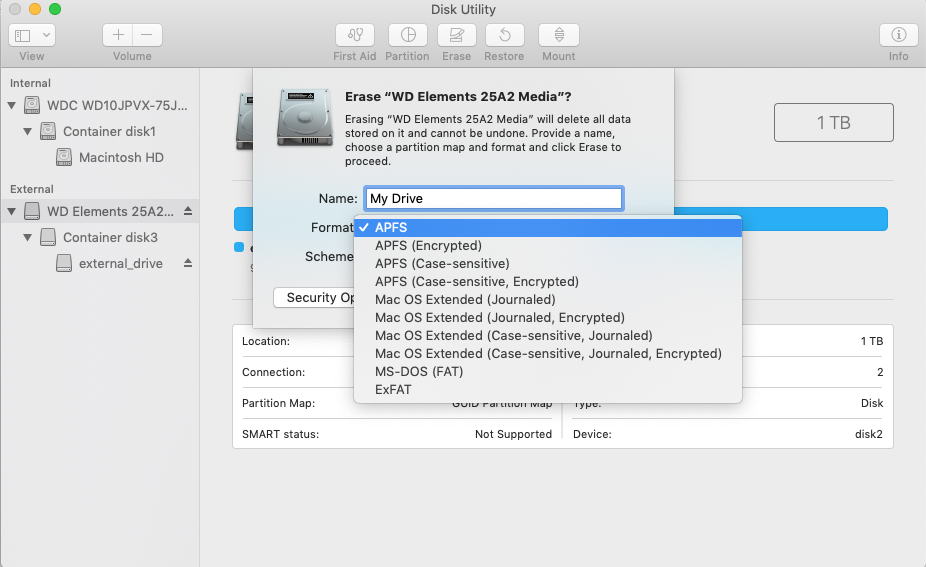Eject the WD Elements 25A2 drive
Viewport: 926px width, 567px height.
click(x=188, y=211)
